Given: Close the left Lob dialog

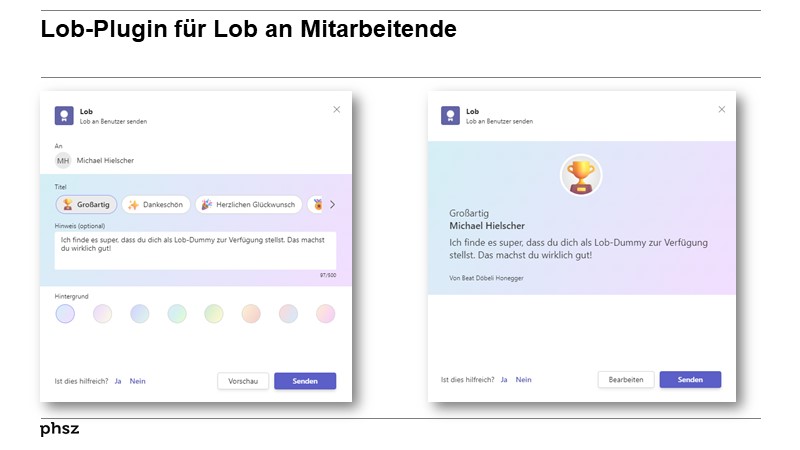Looking at the screenshot, I should [337, 109].
